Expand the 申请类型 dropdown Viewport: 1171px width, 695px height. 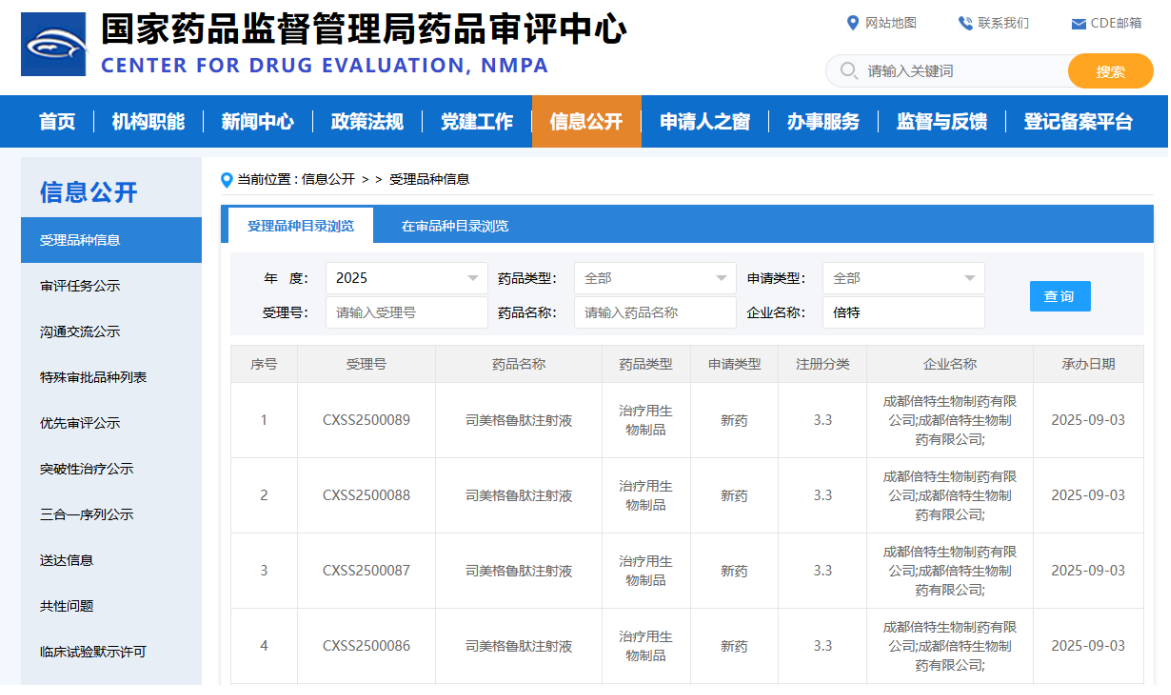903,278
